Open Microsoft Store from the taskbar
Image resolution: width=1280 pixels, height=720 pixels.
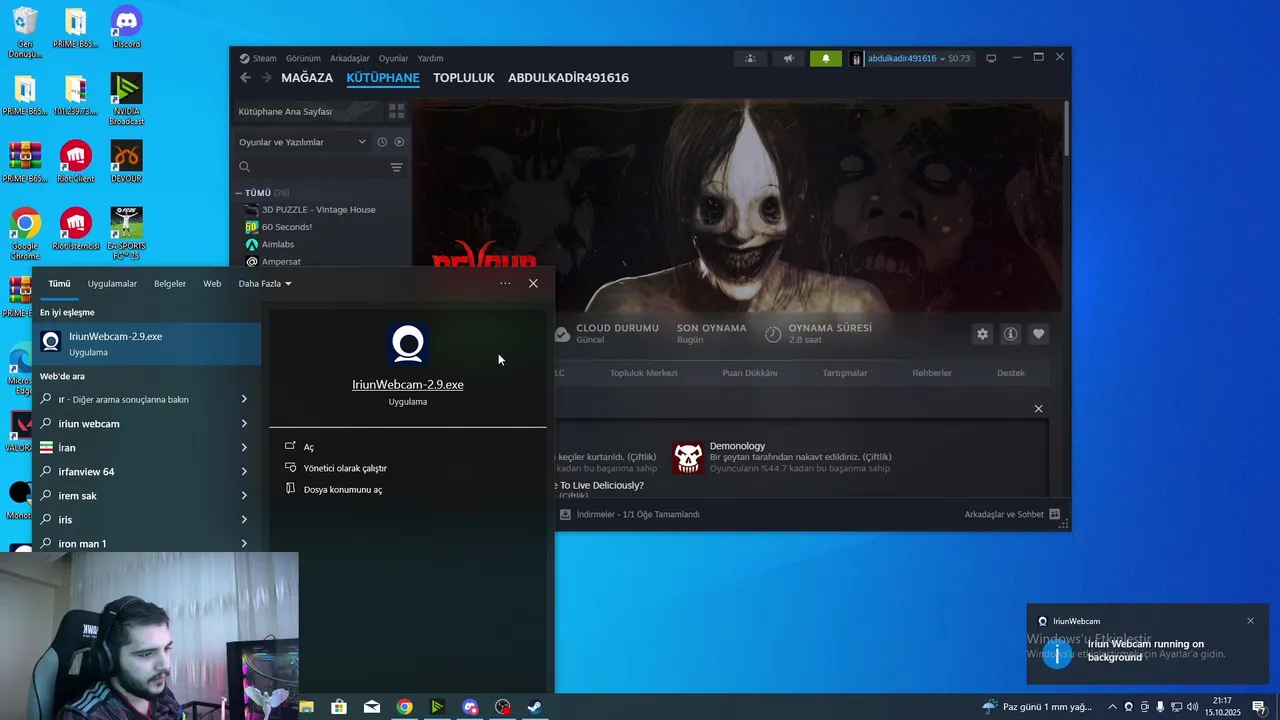coord(339,707)
